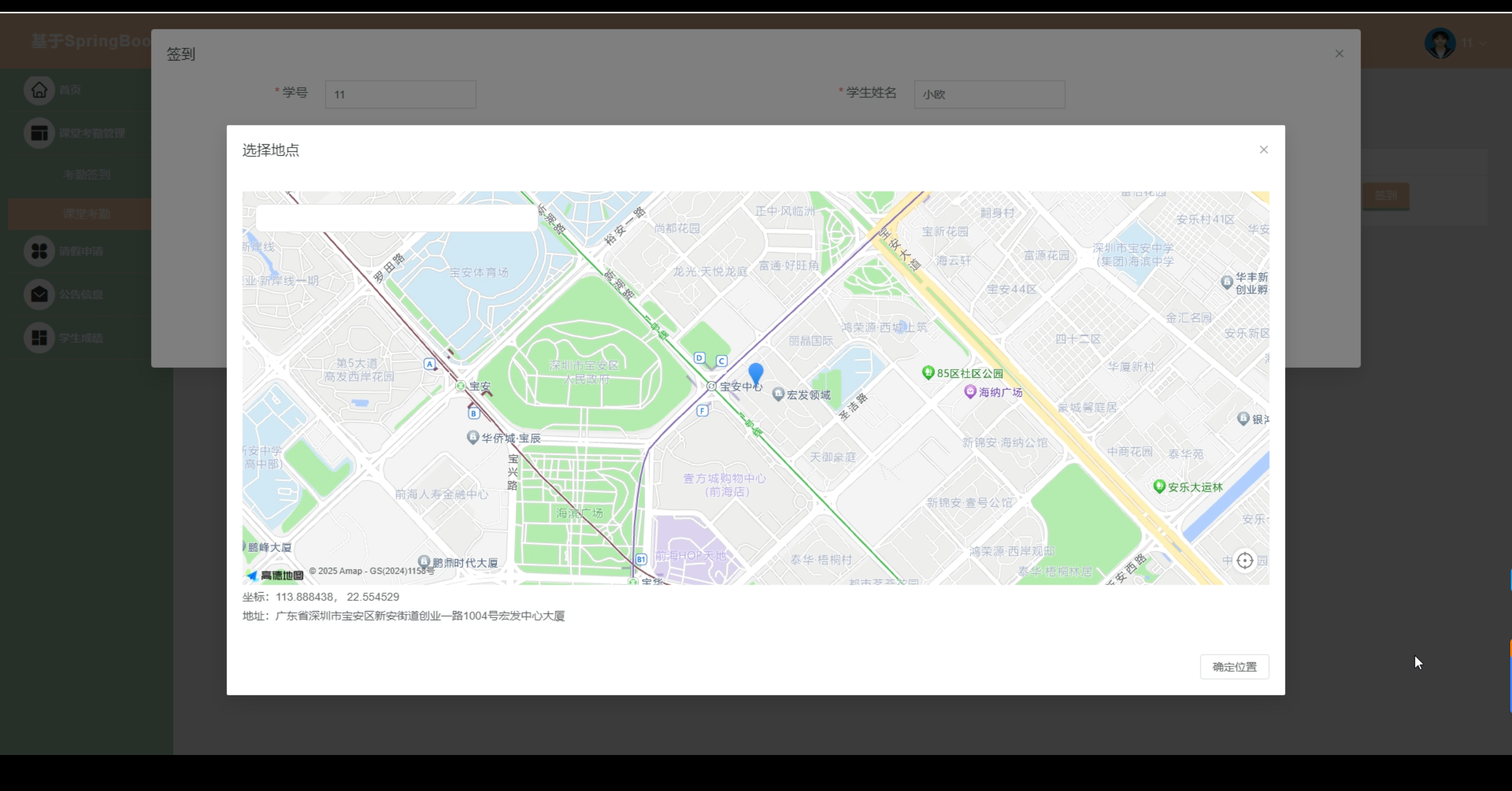Screen dimensions: 1512x791
Task: Click the 学生姓名 input field
Action: click(x=989, y=94)
